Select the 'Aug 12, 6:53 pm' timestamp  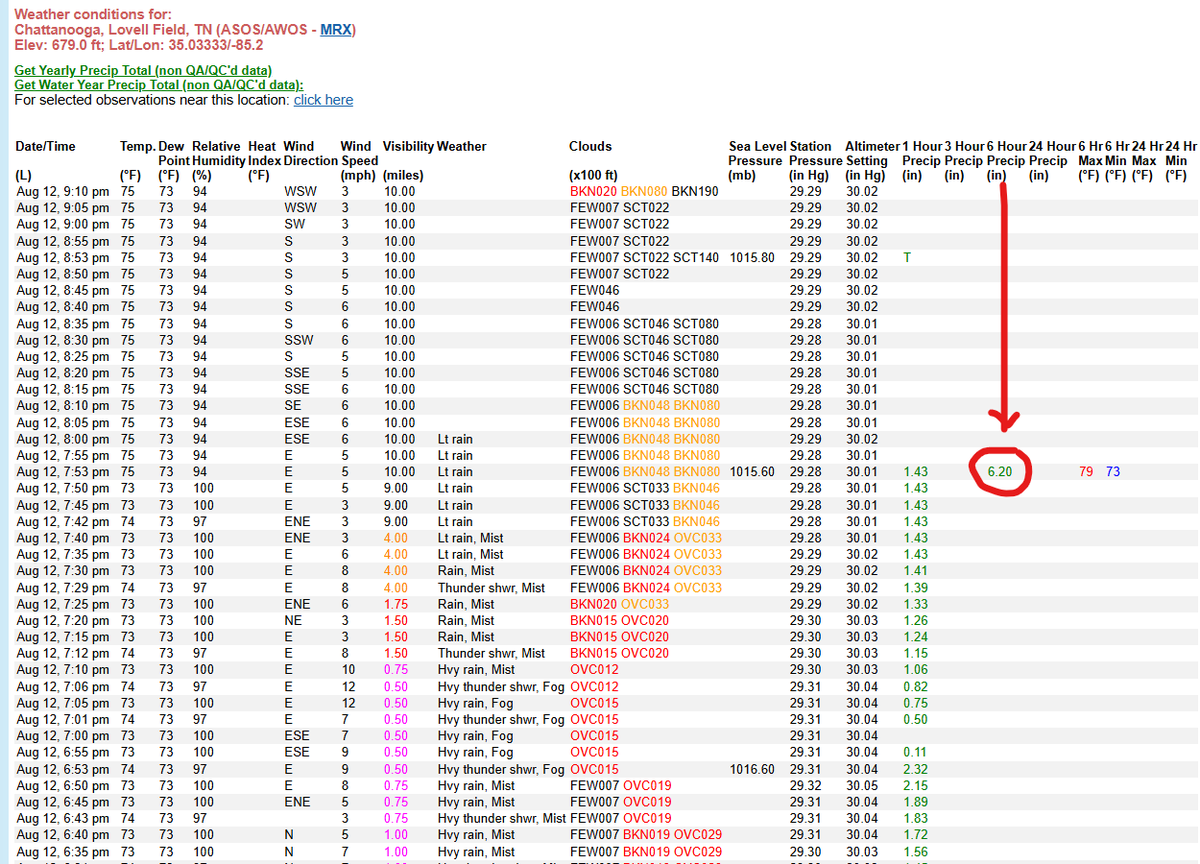tap(63, 768)
